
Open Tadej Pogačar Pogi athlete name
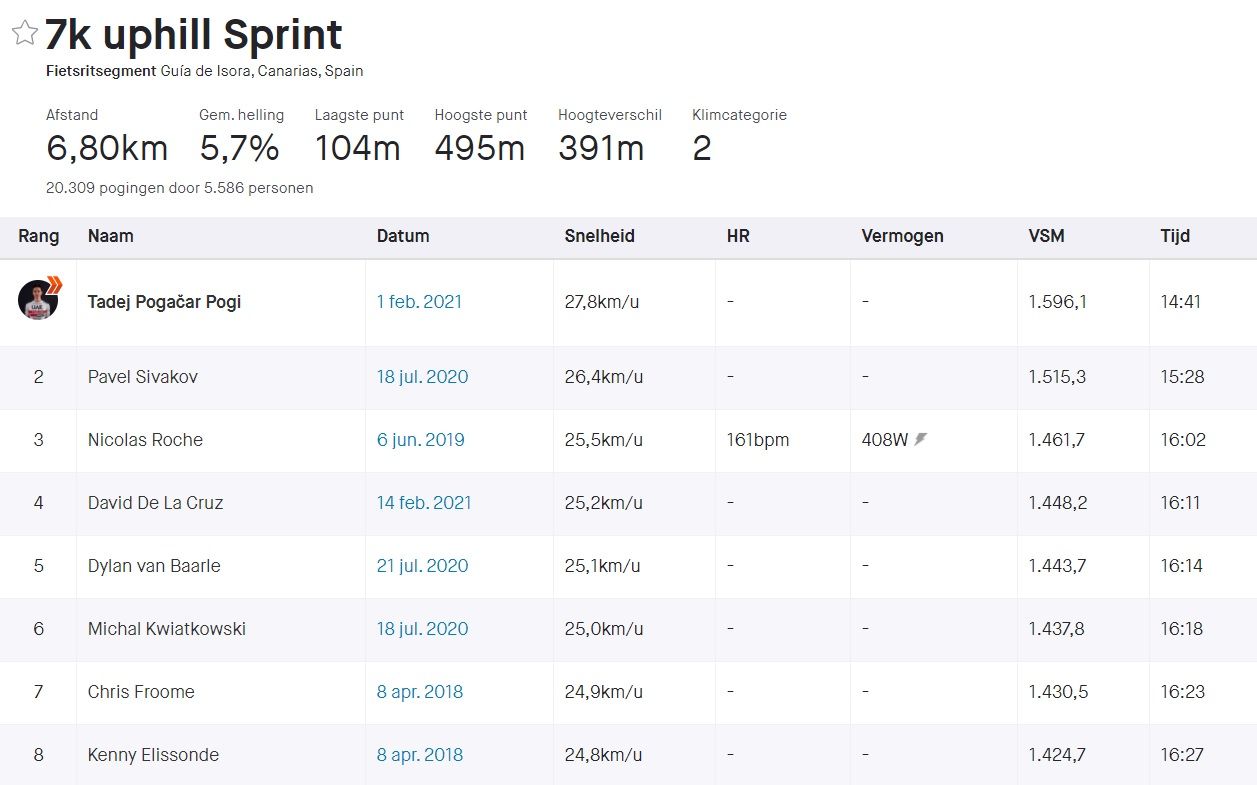(164, 302)
